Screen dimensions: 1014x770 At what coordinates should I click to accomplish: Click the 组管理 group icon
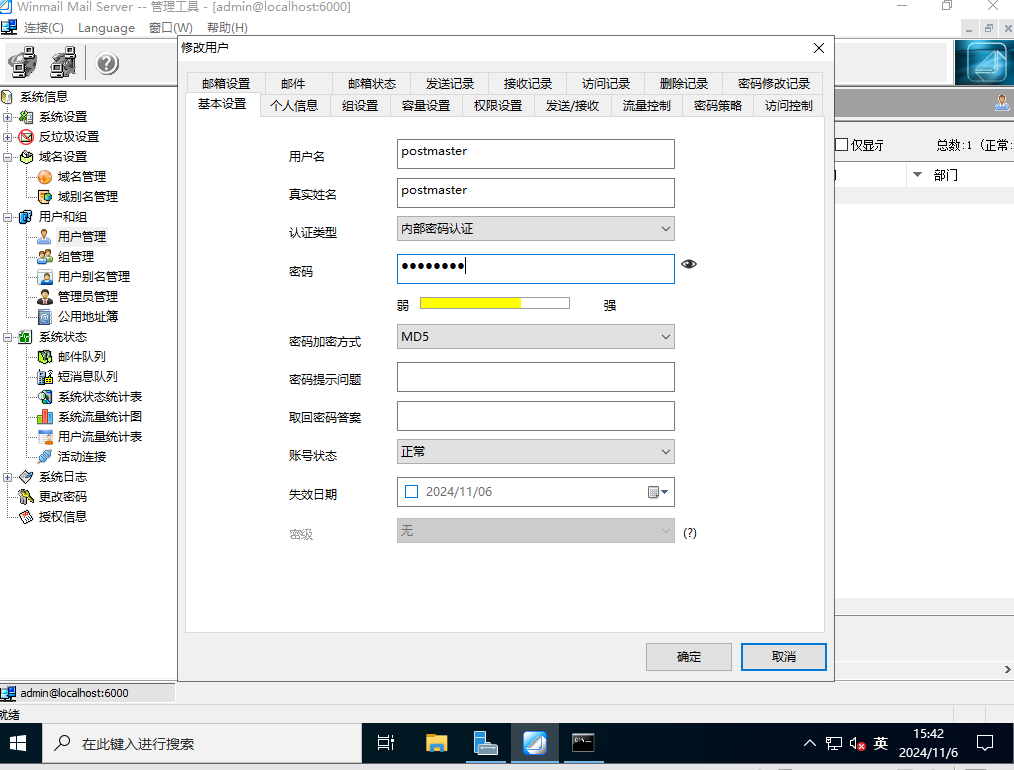click(x=45, y=257)
